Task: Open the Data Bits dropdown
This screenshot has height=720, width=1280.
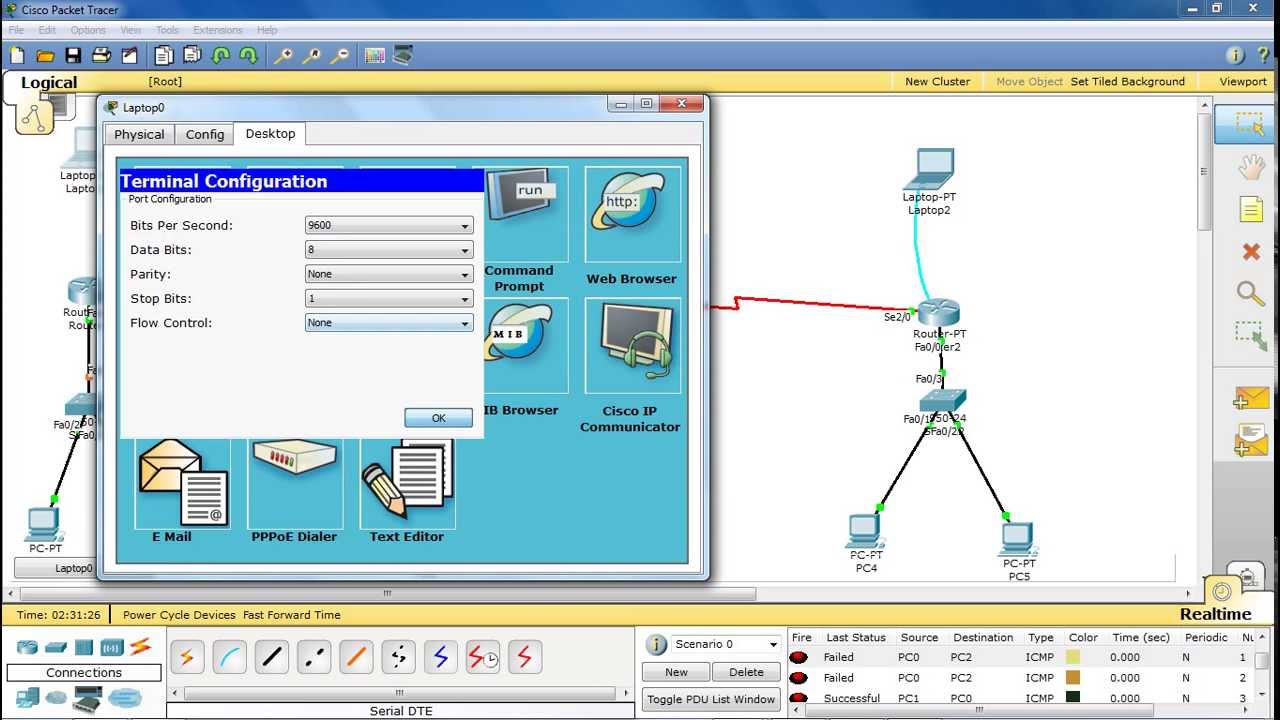Action: point(389,250)
